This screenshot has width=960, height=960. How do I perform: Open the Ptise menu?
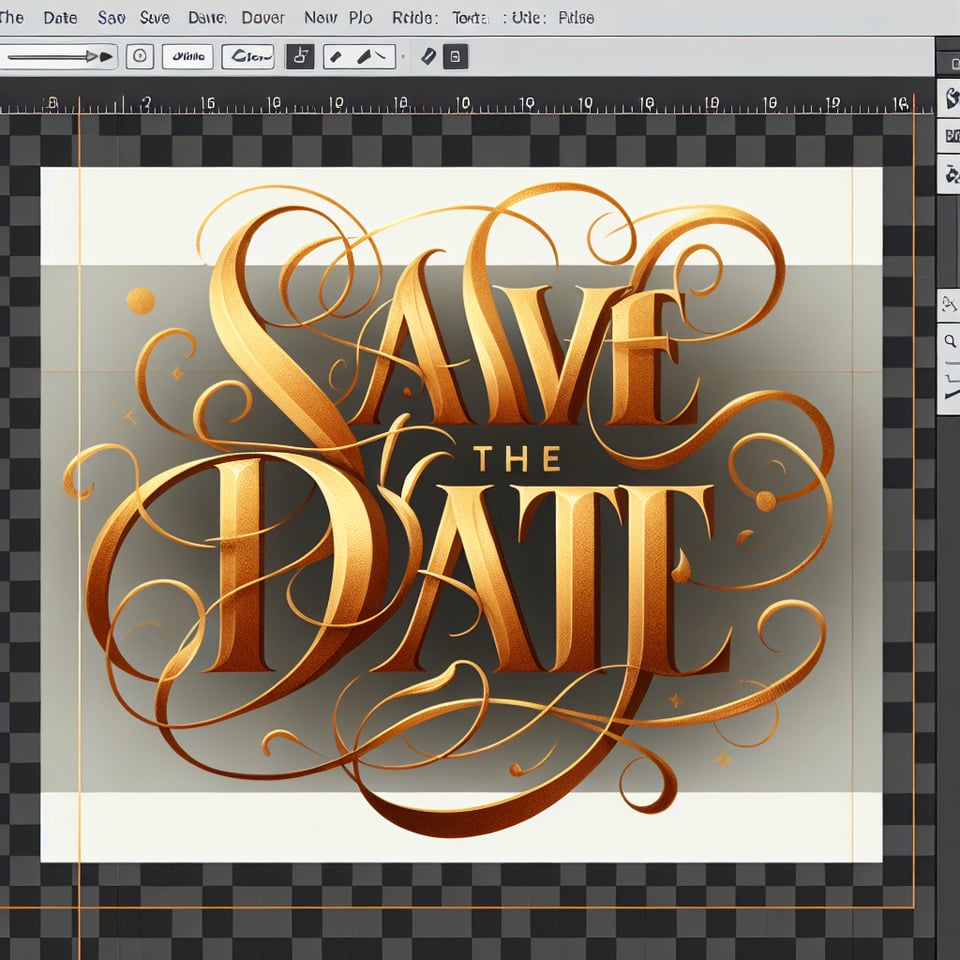pos(576,18)
